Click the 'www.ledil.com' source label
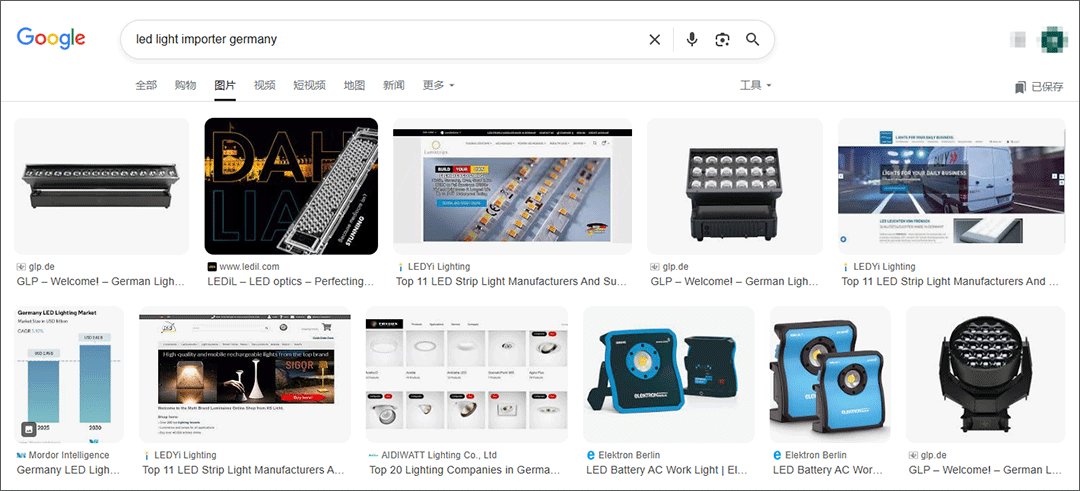 249,267
